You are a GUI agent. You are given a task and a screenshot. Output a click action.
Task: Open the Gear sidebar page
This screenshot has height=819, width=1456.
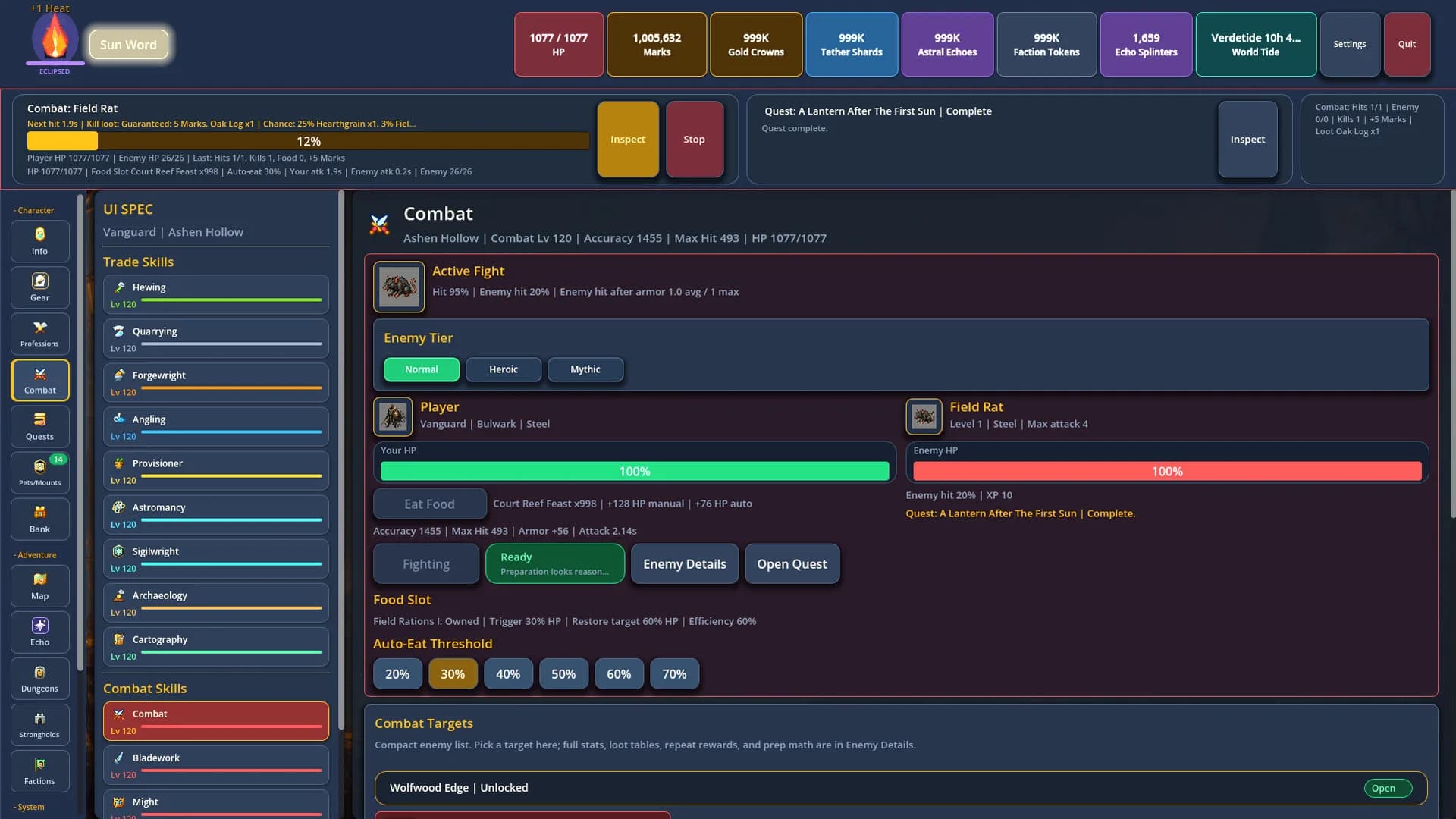(40, 287)
